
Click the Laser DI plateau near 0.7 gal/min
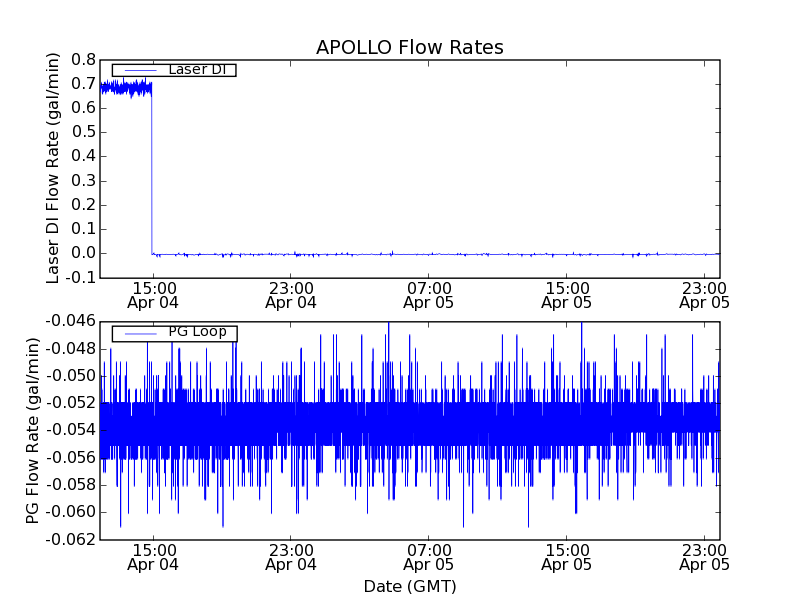[x=125, y=88]
